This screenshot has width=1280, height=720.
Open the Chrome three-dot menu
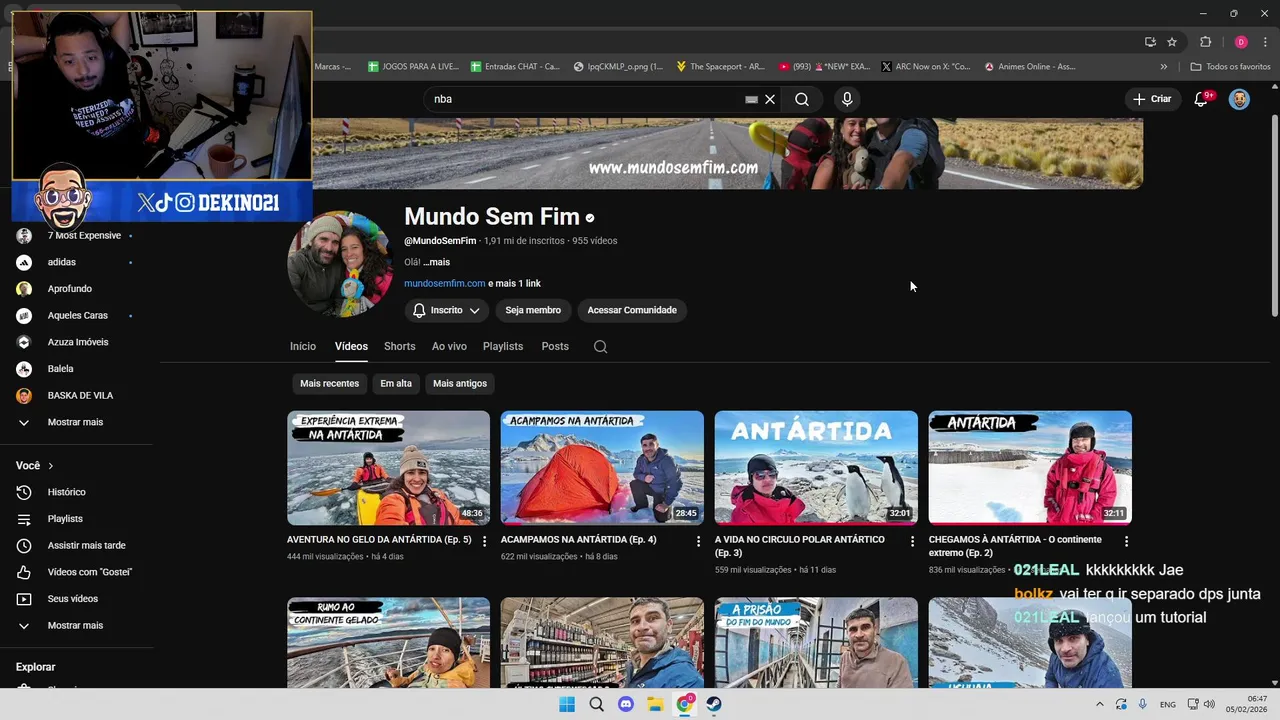[1266, 42]
